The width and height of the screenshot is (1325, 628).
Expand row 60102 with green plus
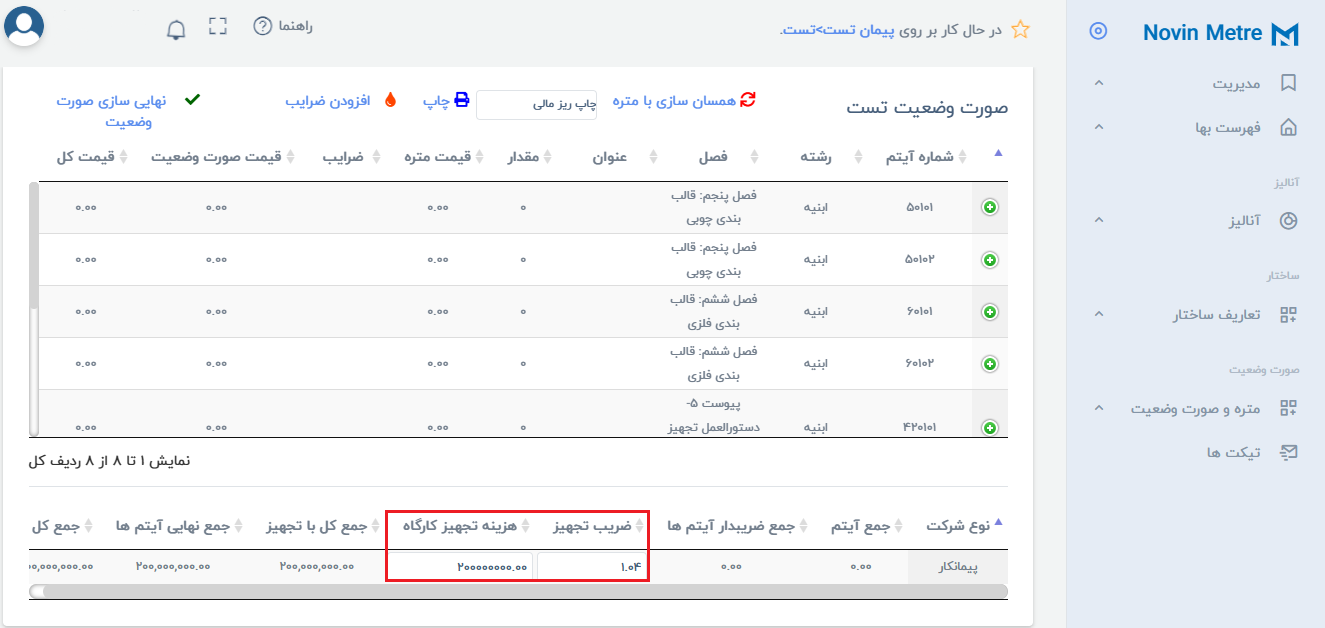click(990, 364)
